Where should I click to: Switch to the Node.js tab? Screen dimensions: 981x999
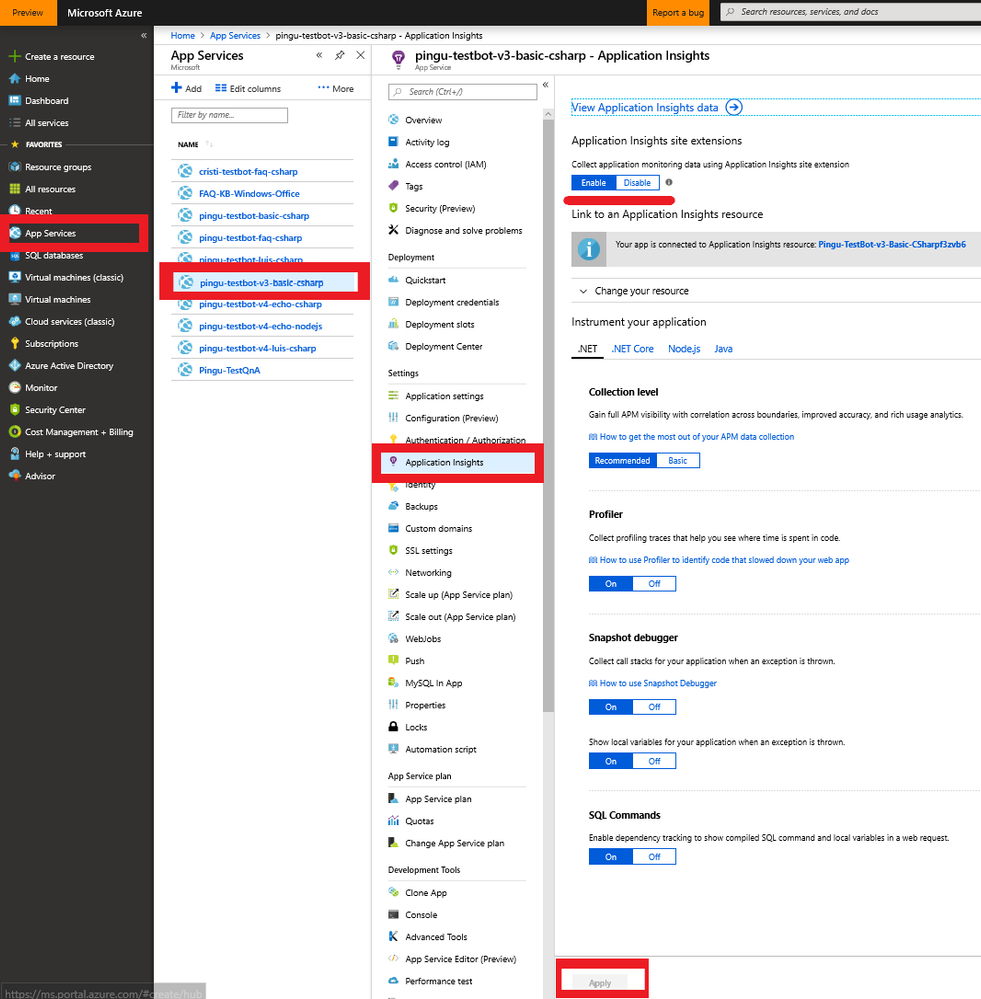click(x=684, y=349)
